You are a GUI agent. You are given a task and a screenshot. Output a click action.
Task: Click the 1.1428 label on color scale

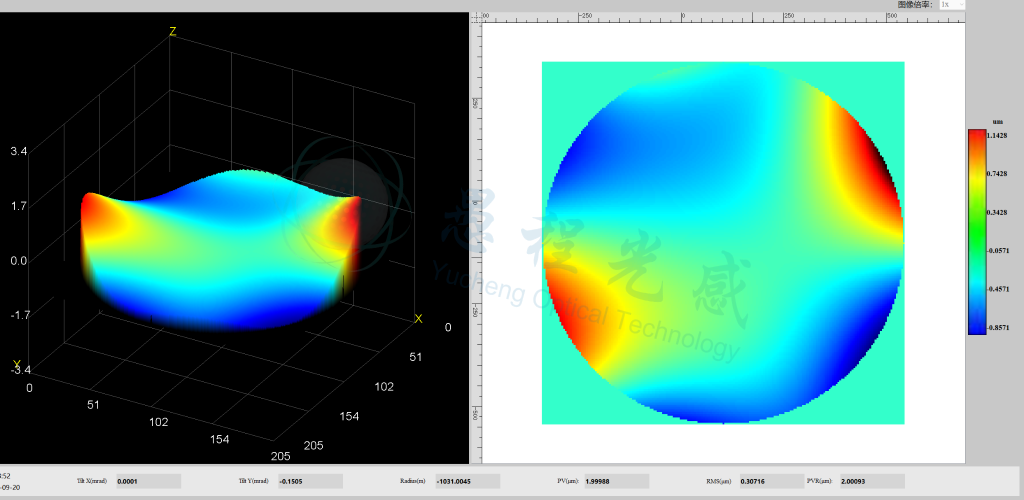[x=997, y=135]
